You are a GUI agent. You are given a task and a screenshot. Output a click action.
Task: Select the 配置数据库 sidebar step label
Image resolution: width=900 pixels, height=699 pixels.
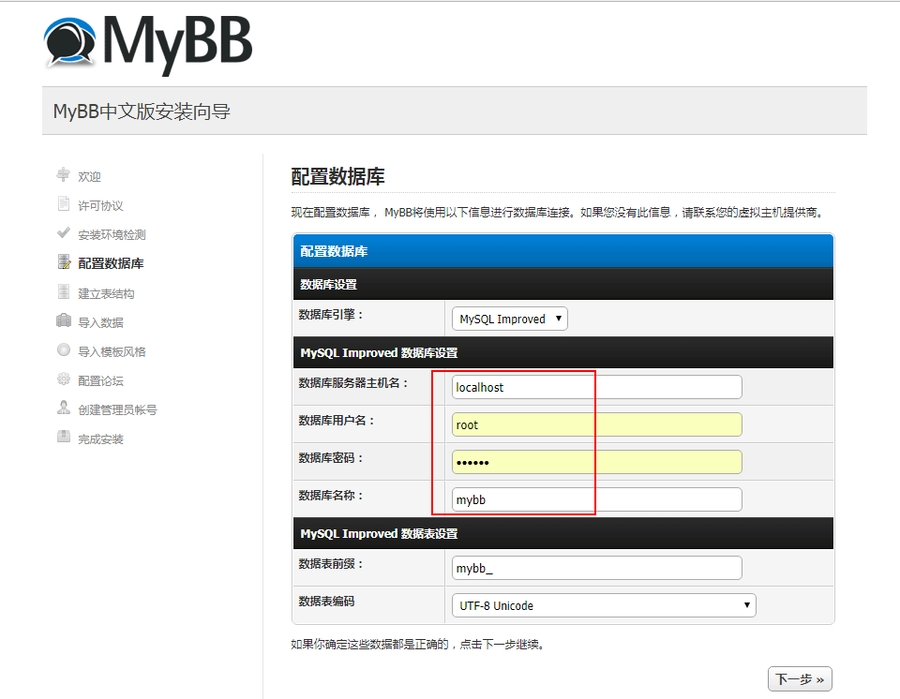tap(111, 264)
